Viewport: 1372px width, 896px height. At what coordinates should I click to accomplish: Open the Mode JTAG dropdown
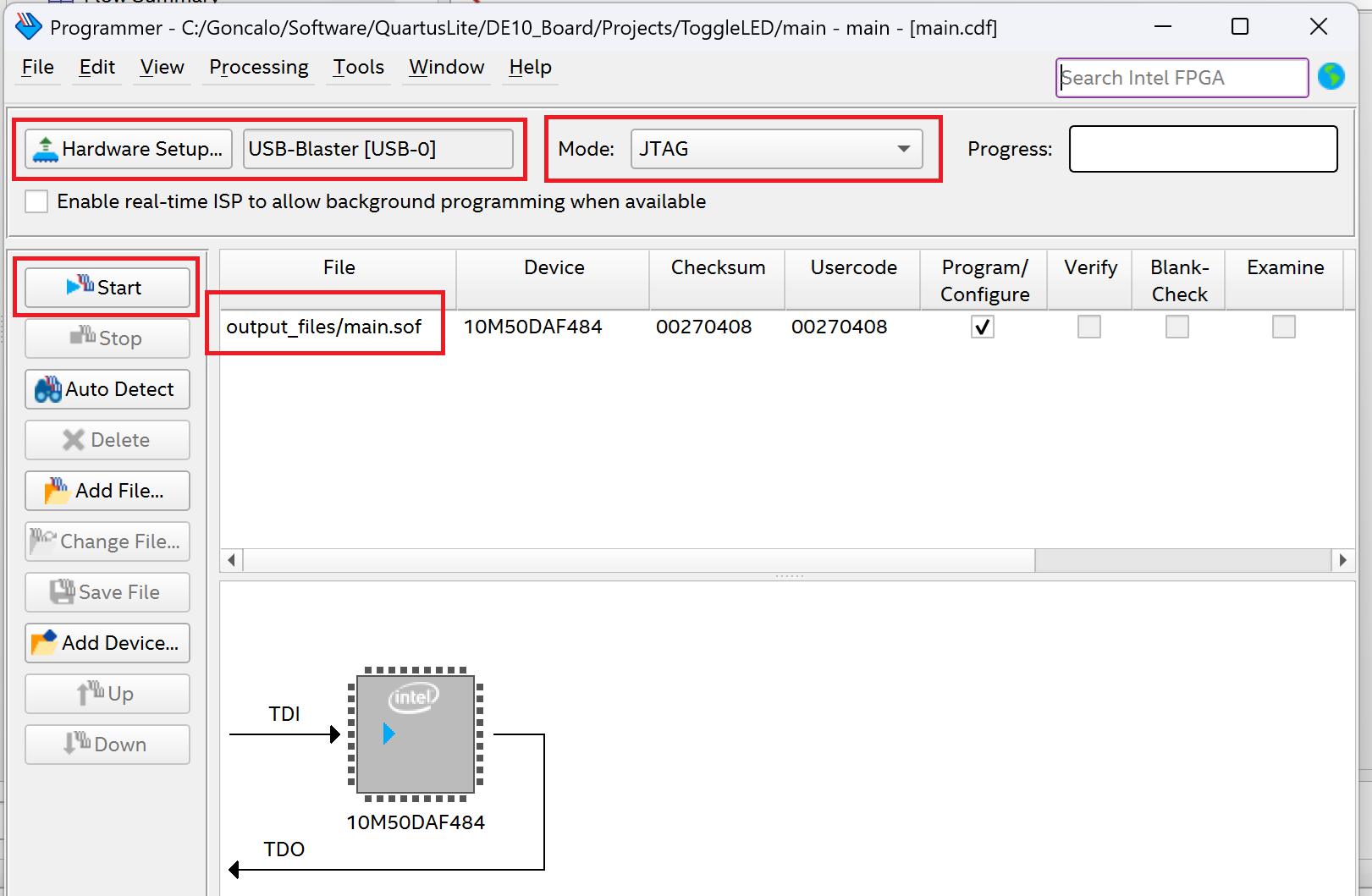pyautogui.click(x=777, y=149)
